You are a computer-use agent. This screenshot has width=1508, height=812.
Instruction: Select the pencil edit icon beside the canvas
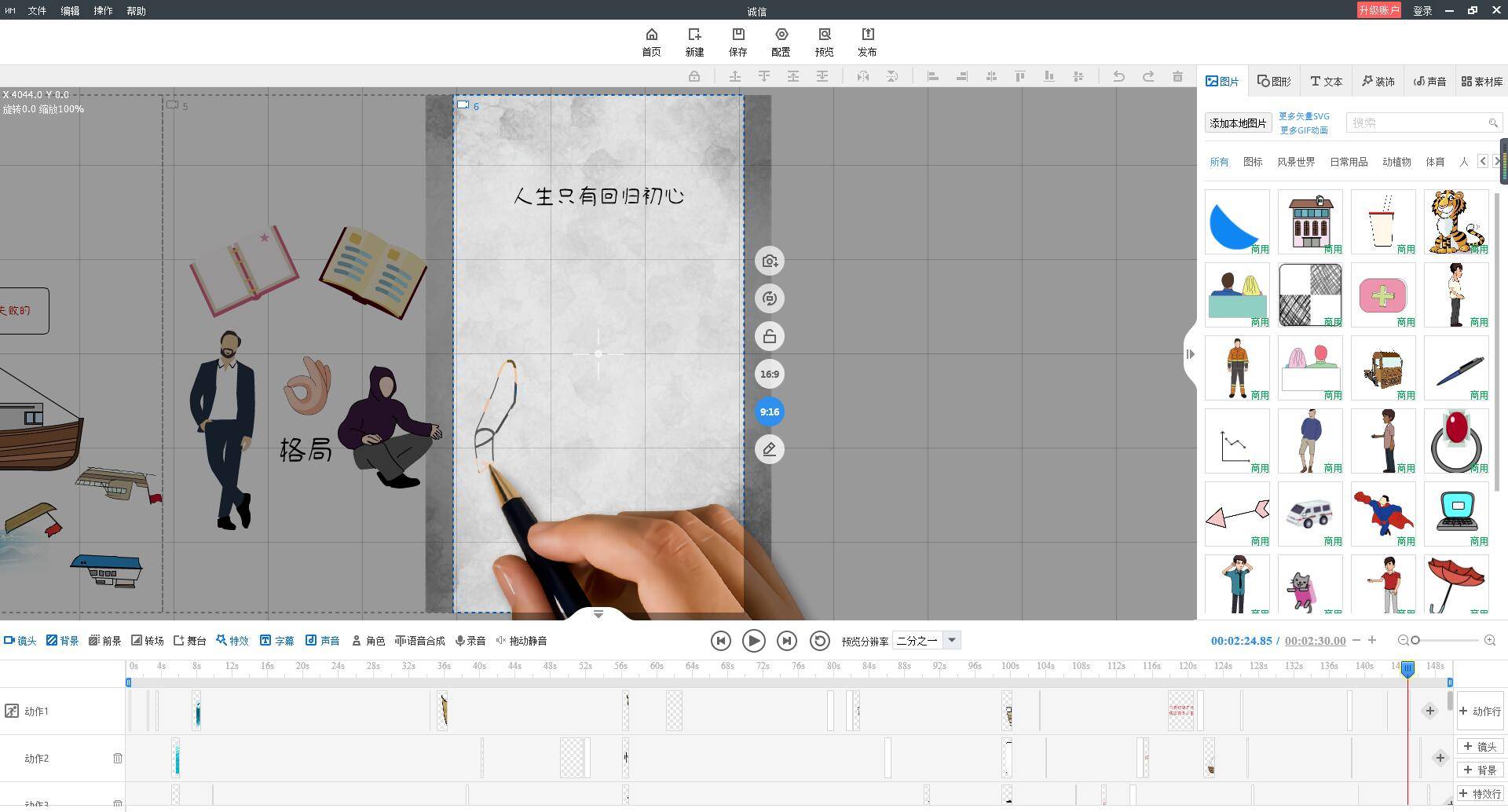(769, 448)
